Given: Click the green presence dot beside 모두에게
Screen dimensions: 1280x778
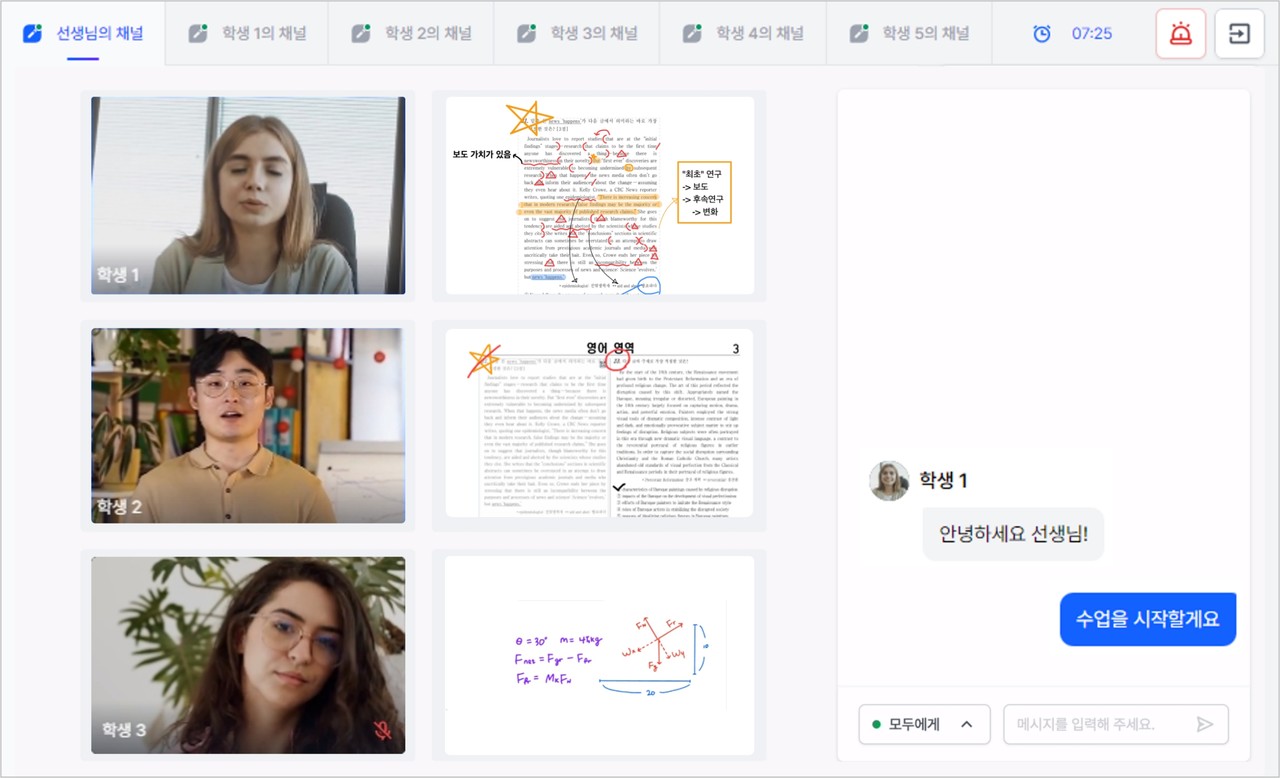Looking at the screenshot, I should point(875,724).
